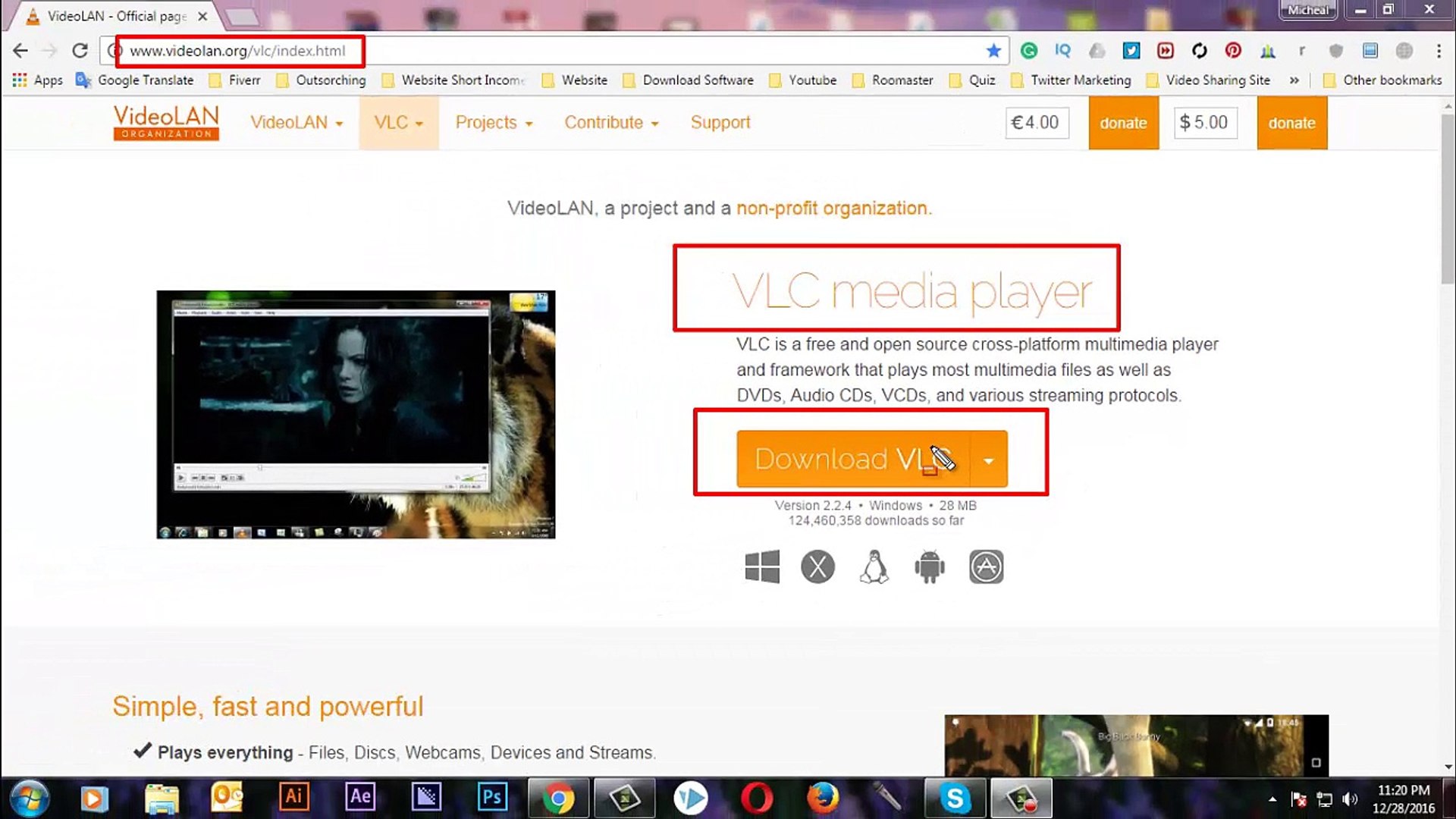The height and width of the screenshot is (819, 1456).
Task: Launch Skype from the taskbar
Action: pos(955,798)
